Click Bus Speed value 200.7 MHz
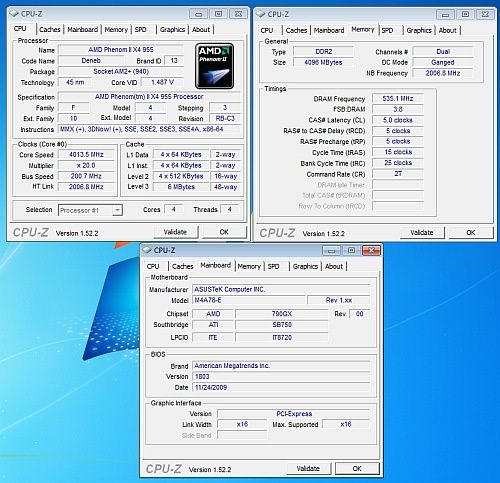The height and width of the screenshot is (483, 500). [86, 176]
